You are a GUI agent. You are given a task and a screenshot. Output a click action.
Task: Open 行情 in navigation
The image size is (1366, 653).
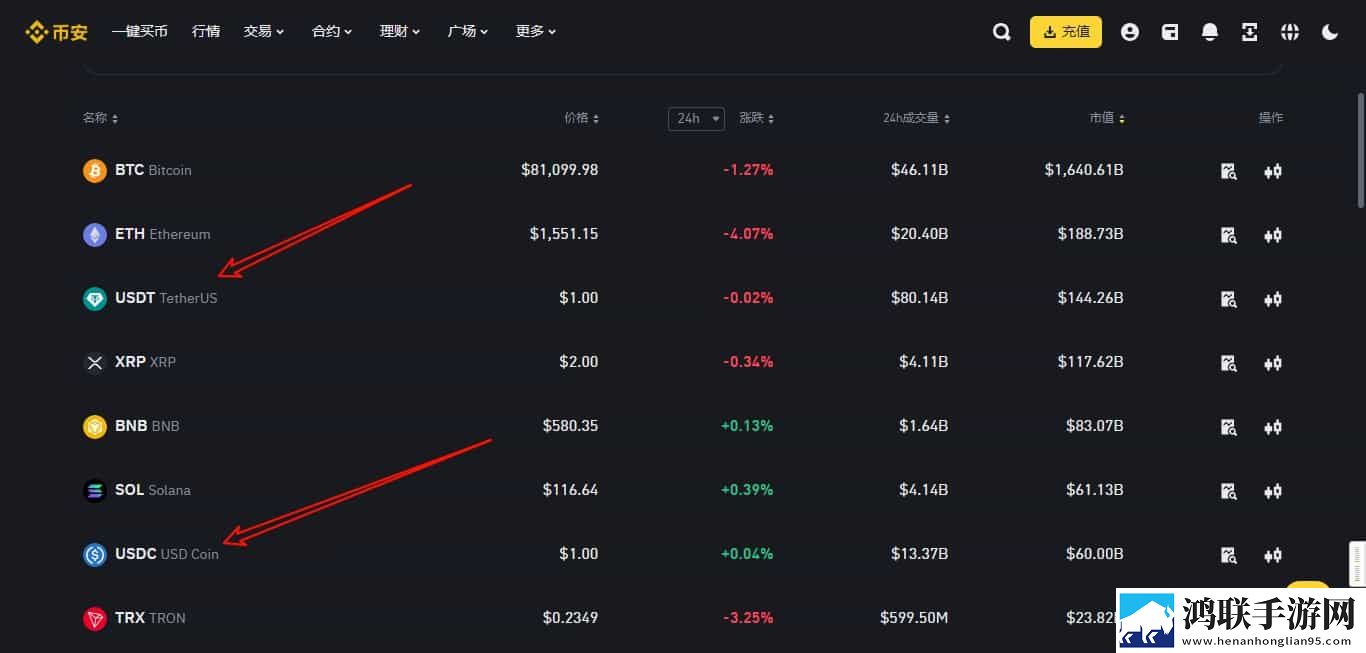(x=206, y=32)
